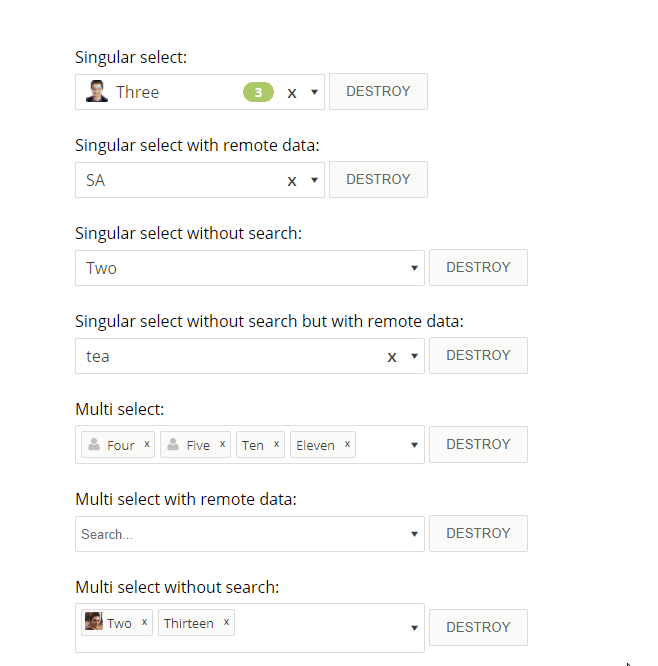
Task: Clear the tea selection
Action: coord(392,357)
